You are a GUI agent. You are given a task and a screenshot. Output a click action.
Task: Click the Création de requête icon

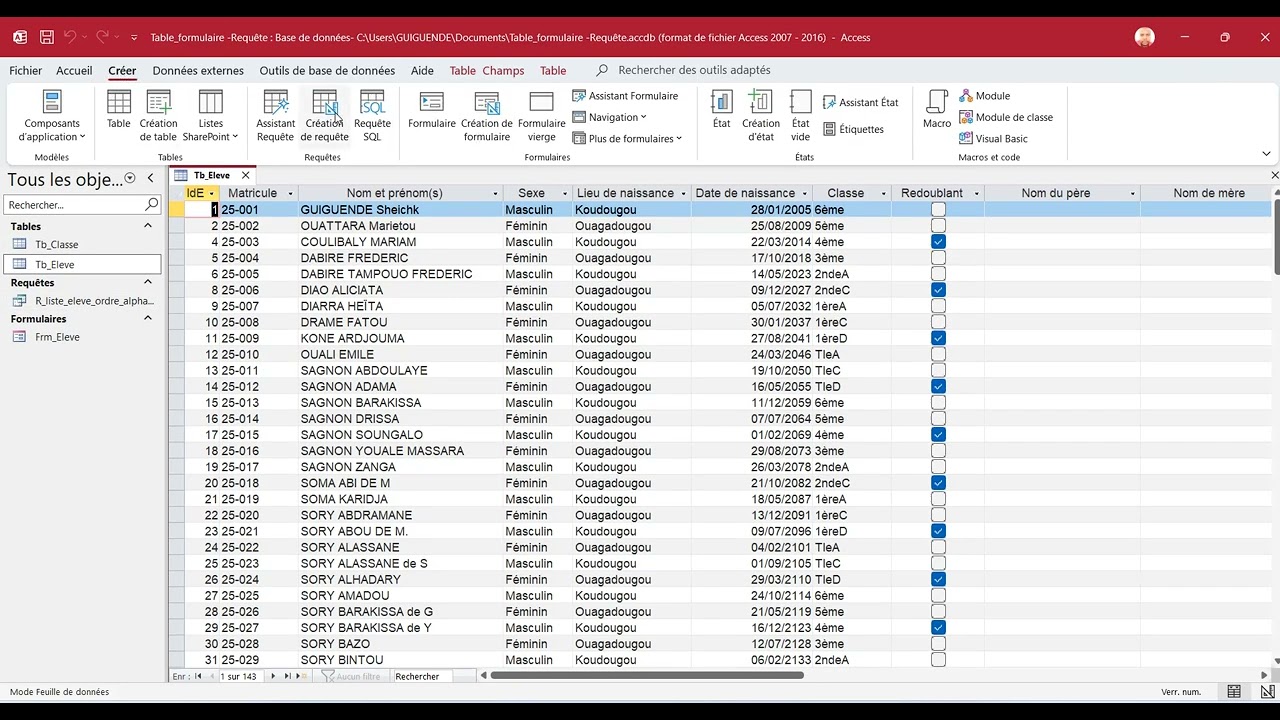pyautogui.click(x=325, y=116)
